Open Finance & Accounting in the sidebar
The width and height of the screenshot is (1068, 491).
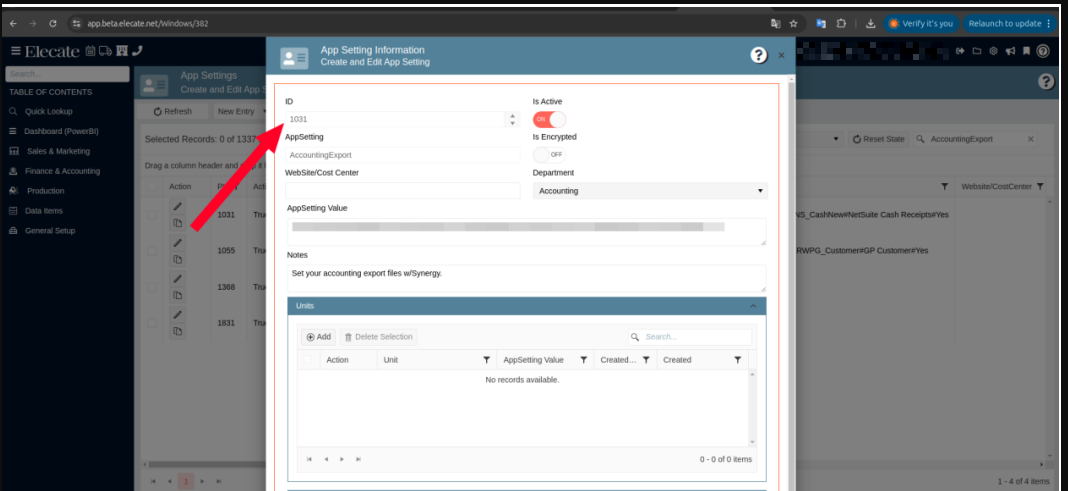pyautogui.click(x=62, y=171)
